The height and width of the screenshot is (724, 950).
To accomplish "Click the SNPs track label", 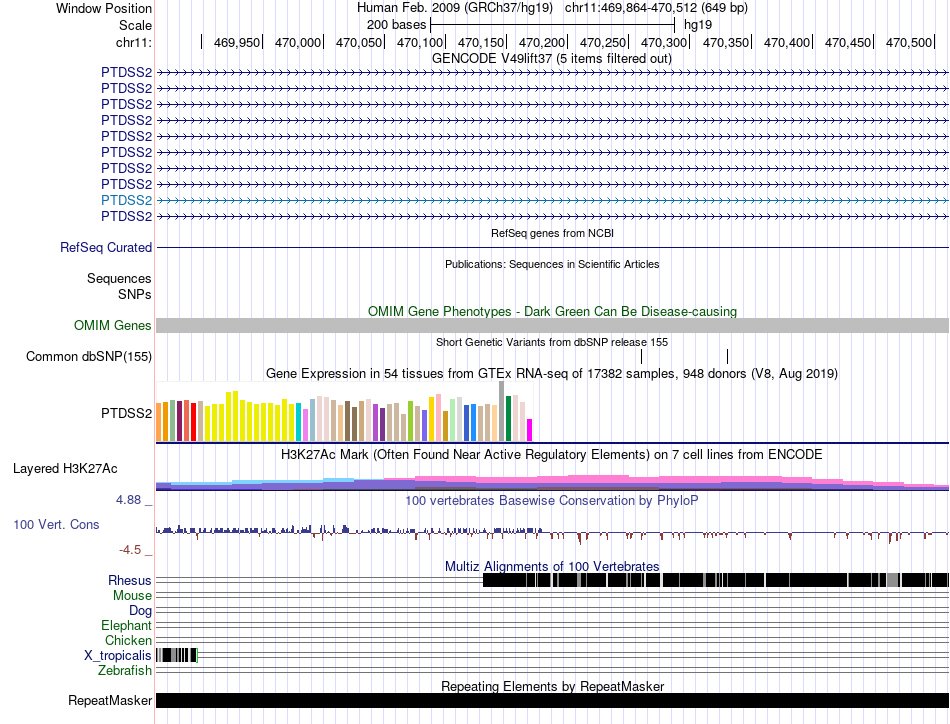I will click(x=135, y=294).
